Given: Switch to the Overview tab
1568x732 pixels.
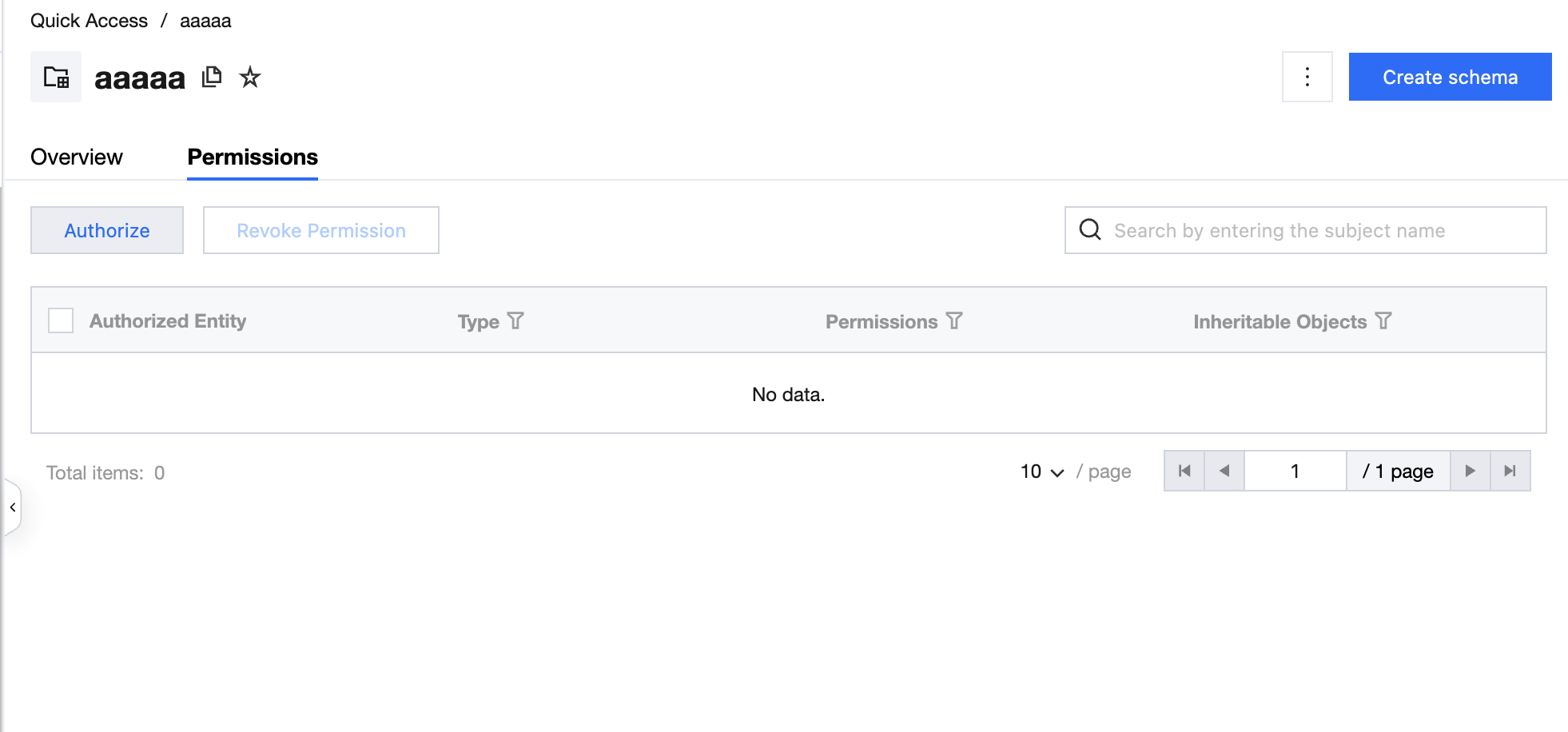Looking at the screenshot, I should click(x=77, y=157).
